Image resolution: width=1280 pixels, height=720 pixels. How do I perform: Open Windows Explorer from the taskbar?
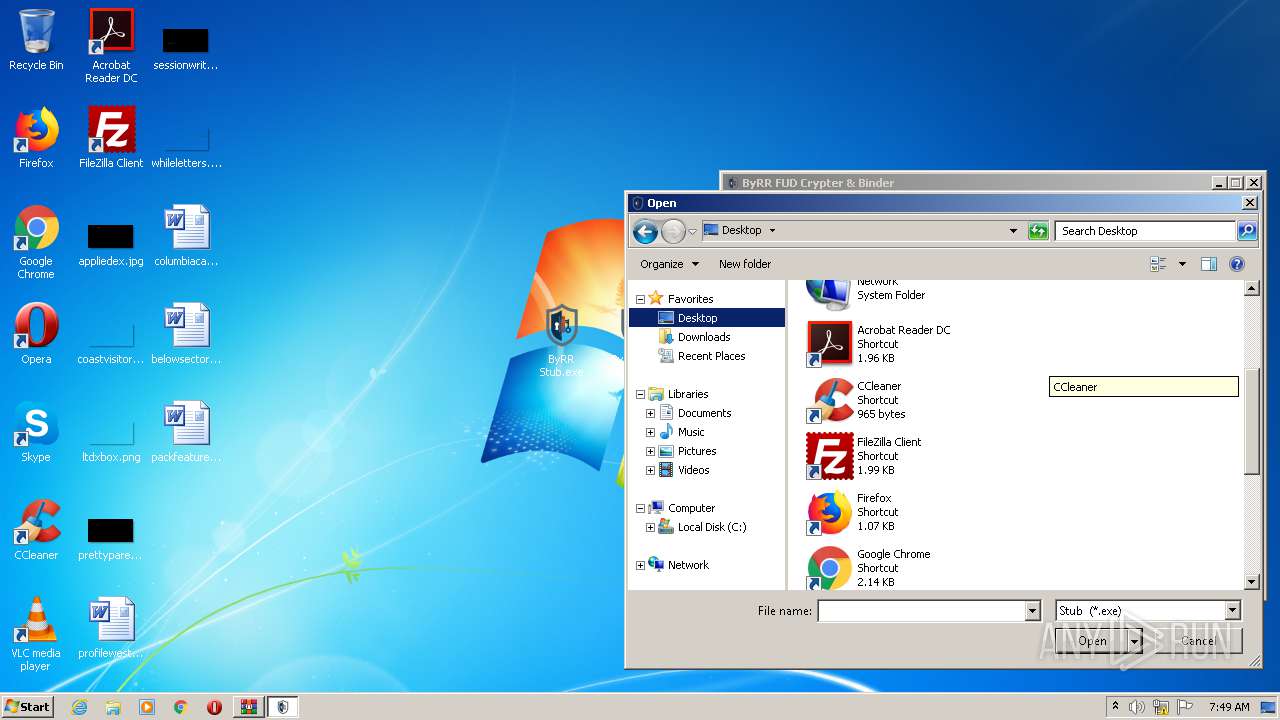click(113, 707)
